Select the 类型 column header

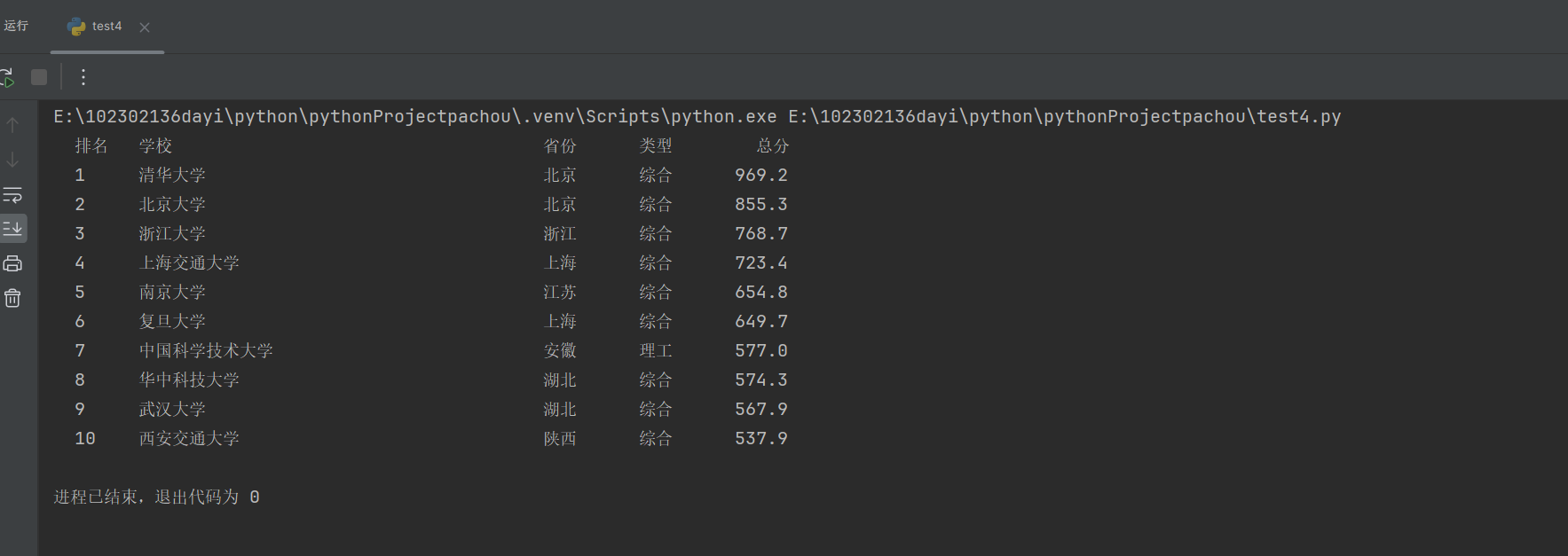(x=656, y=145)
